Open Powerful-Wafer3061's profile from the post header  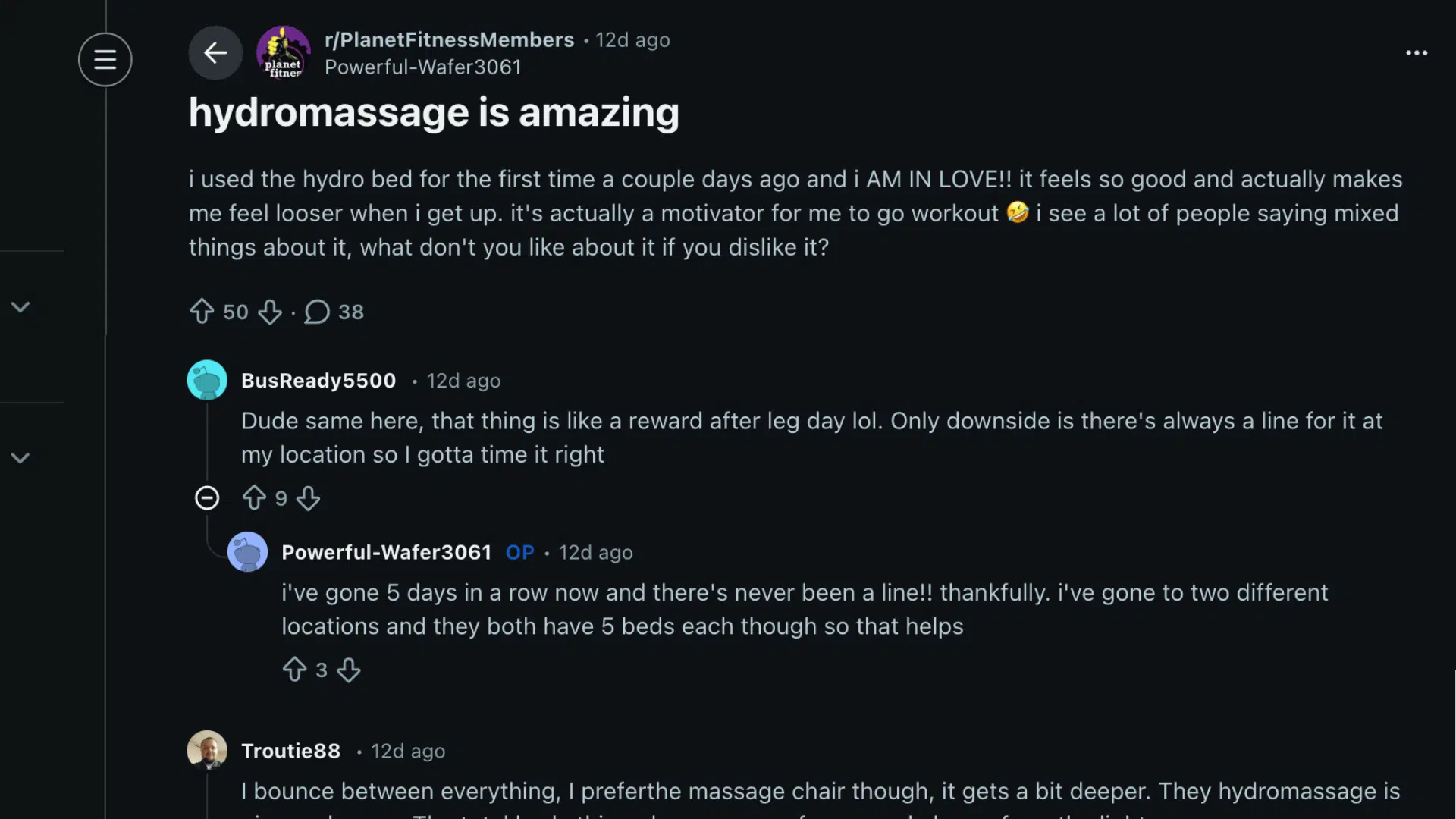[x=422, y=67]
